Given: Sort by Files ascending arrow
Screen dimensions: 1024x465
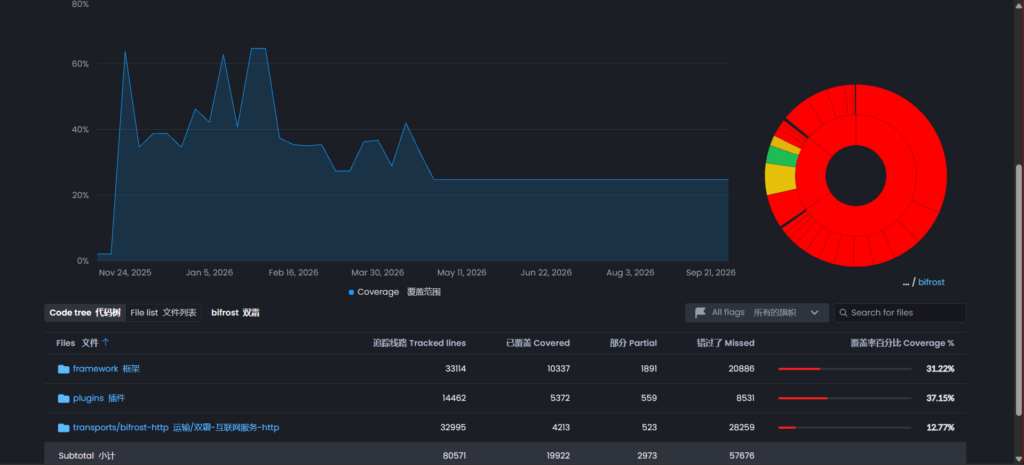Looking at the screenshot, I should (x=106, y=342).
